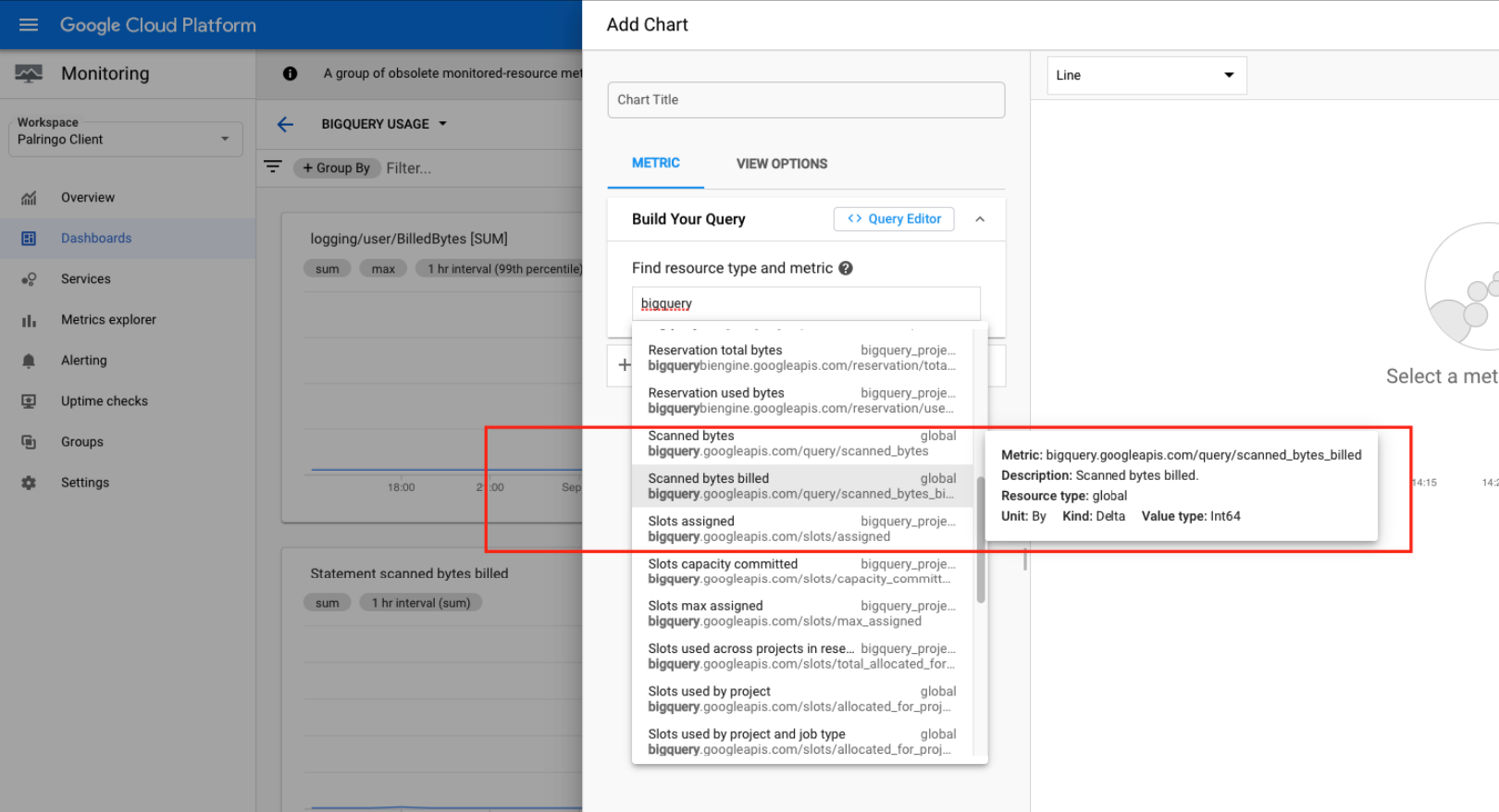Open Services in the sidebar
Viewport: 1499px width, 812px height.
86,279
